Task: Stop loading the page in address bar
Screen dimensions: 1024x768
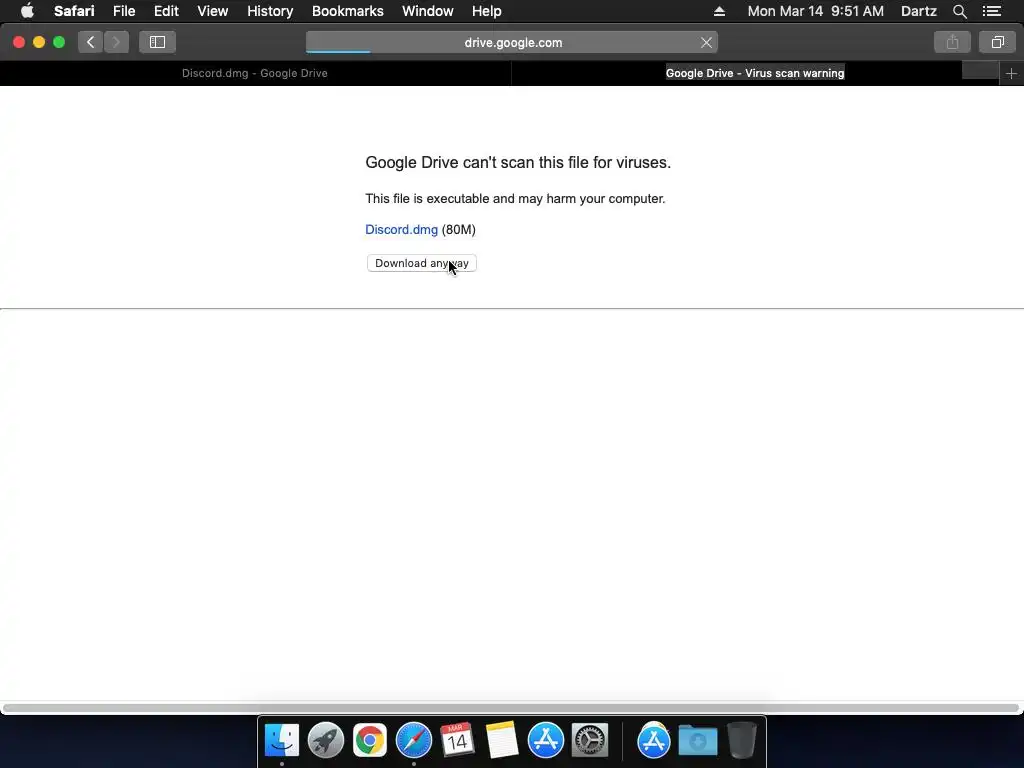Action: 706,42
